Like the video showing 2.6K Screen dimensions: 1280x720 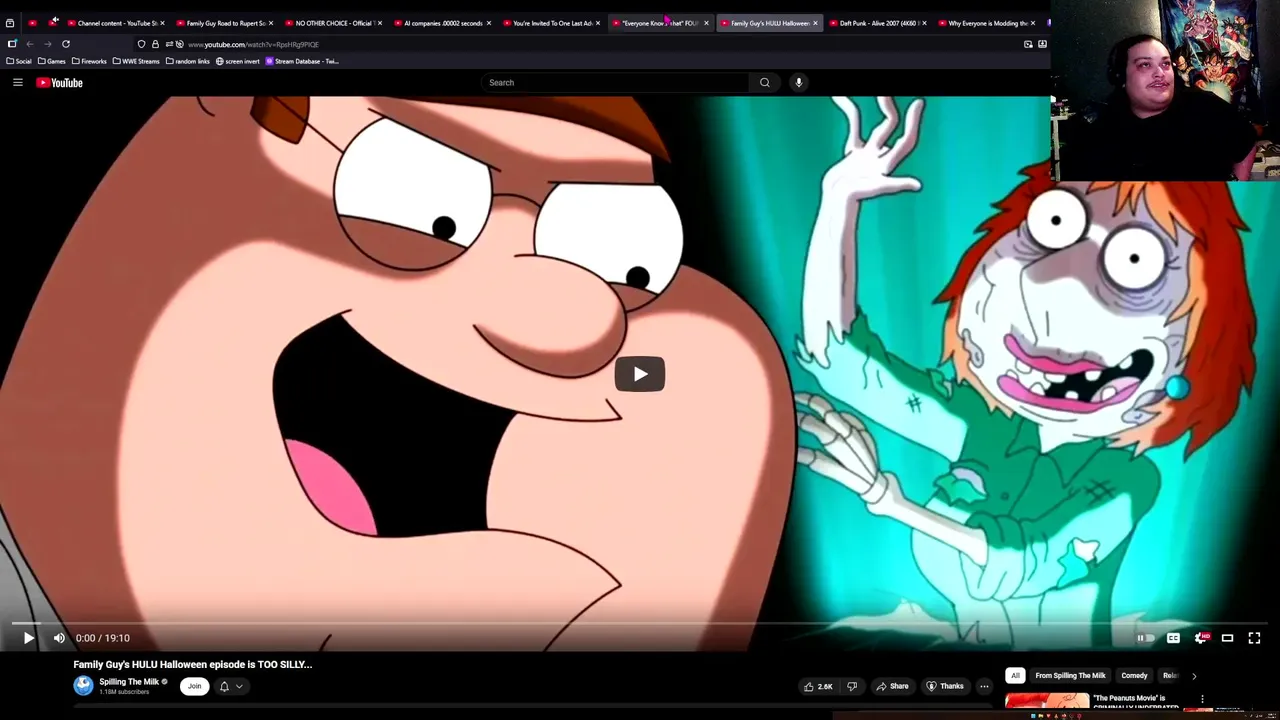pos(818,686)
